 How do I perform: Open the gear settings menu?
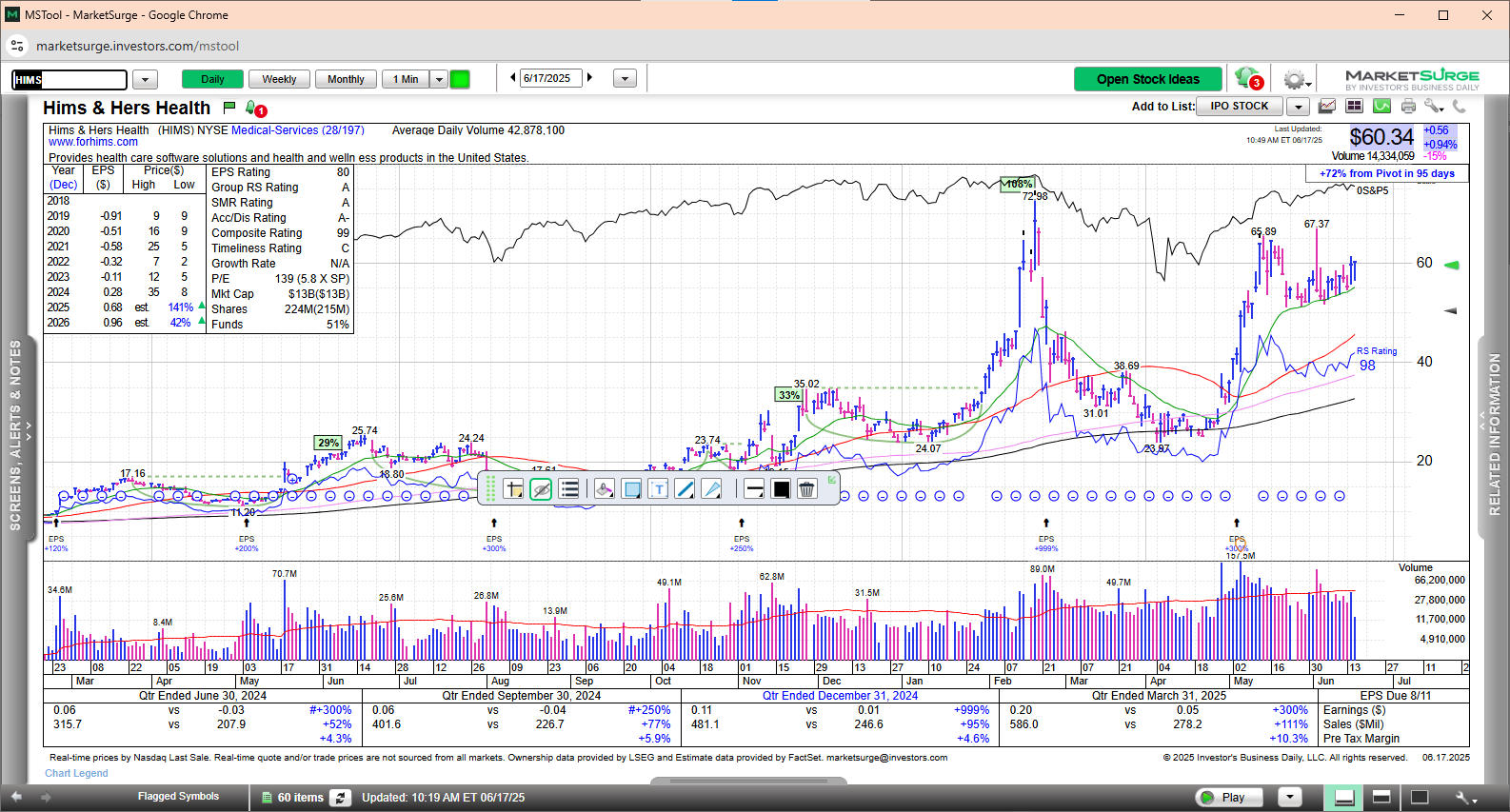[1296, 80]
